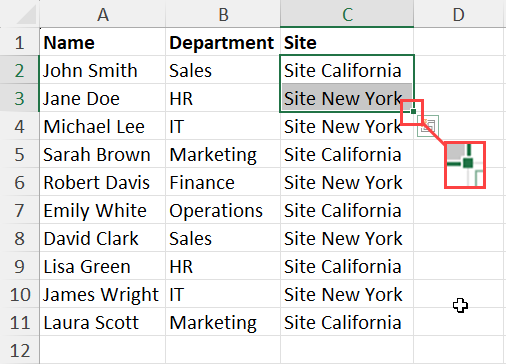Select row 7 header
Screen dimensions: 506x364
click(20, 210)
